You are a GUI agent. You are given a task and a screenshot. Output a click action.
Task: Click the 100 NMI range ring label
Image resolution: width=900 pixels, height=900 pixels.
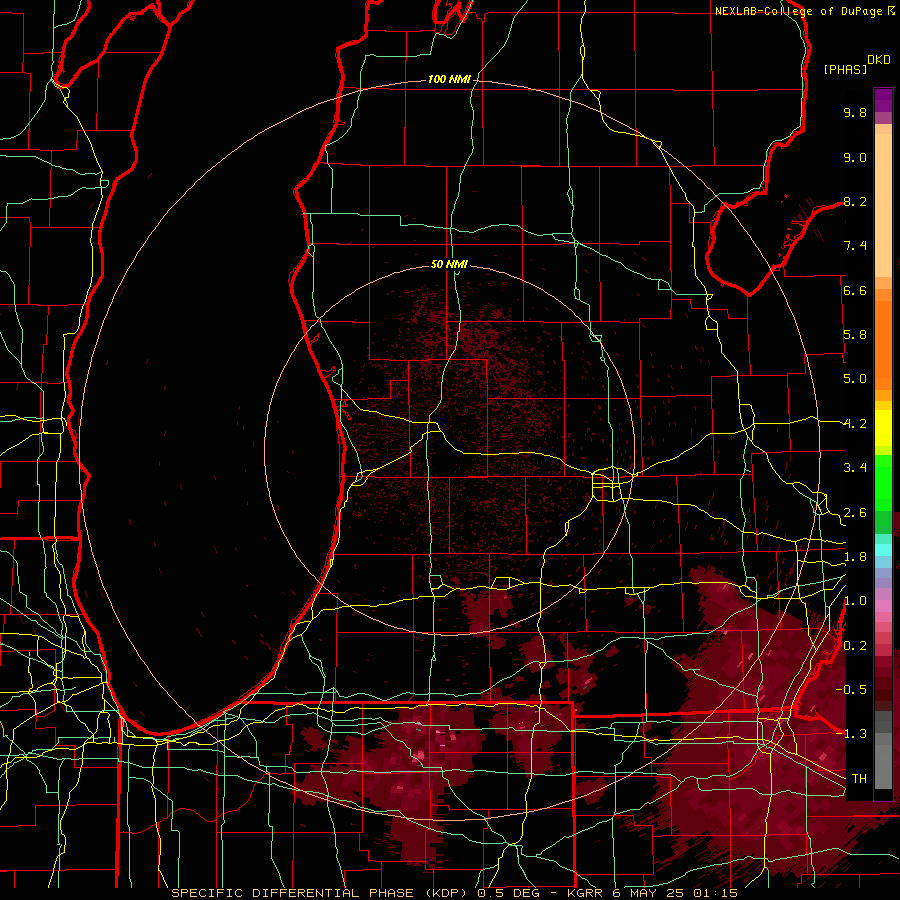point(449,79)
